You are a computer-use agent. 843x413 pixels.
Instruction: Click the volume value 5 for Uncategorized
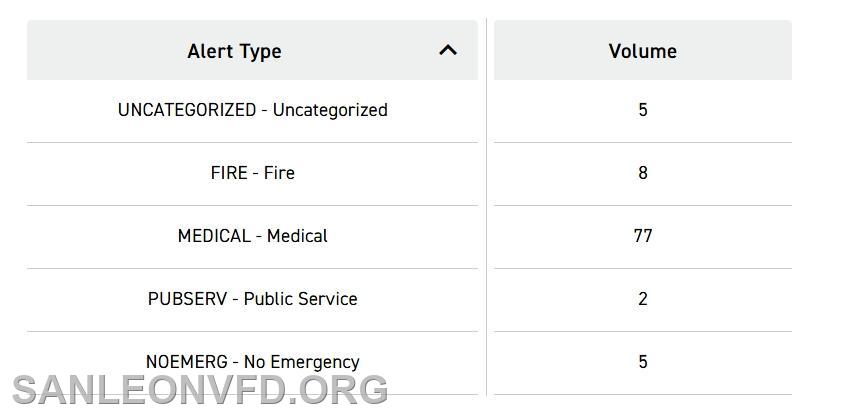tap(643, 110)
